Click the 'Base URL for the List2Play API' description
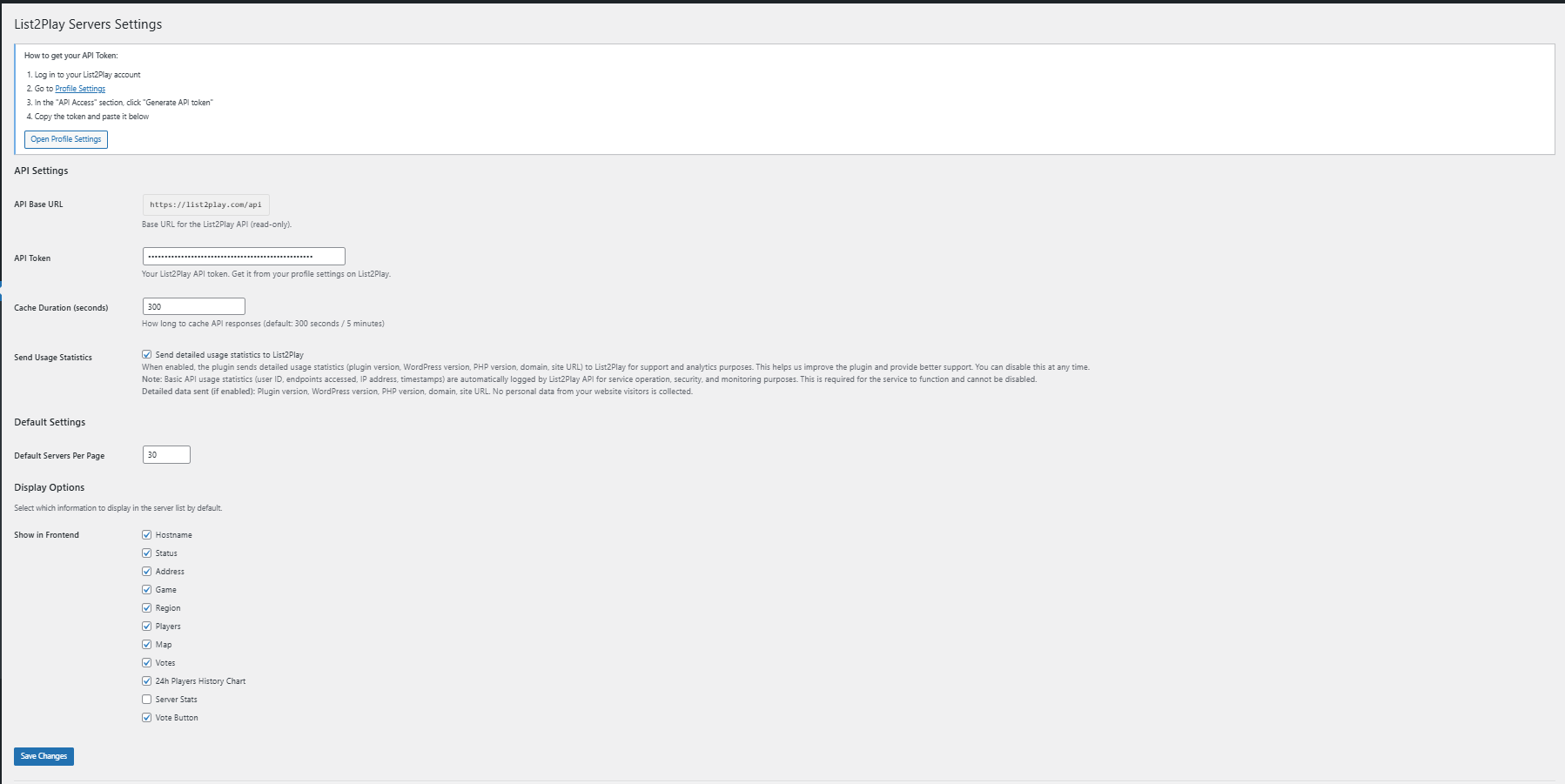The height and width of the screenshot is (784, 1565). pyautogui.click(x=217, y=224)
